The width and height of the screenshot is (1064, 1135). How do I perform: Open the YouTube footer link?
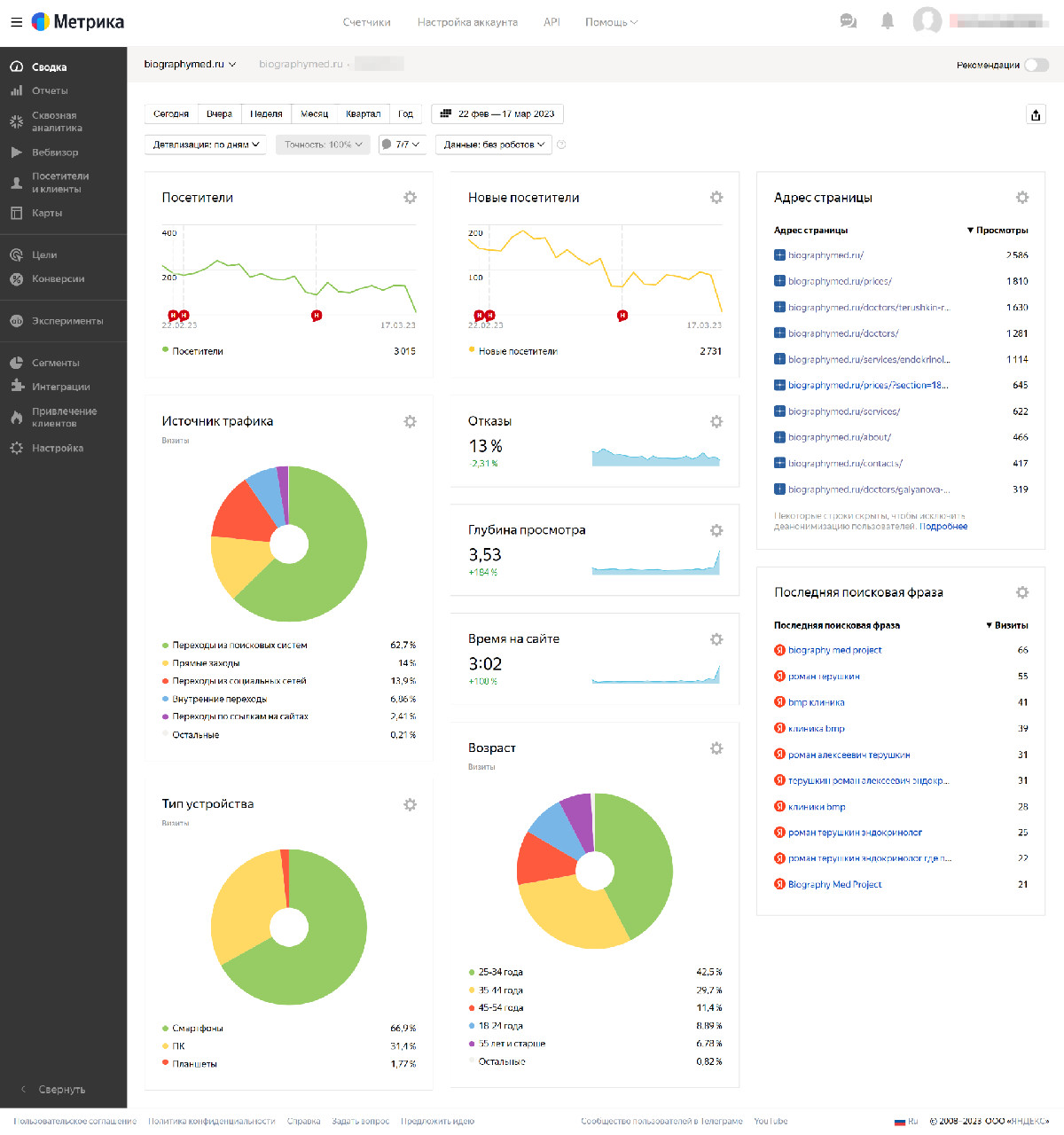(x=771, y=1122)
